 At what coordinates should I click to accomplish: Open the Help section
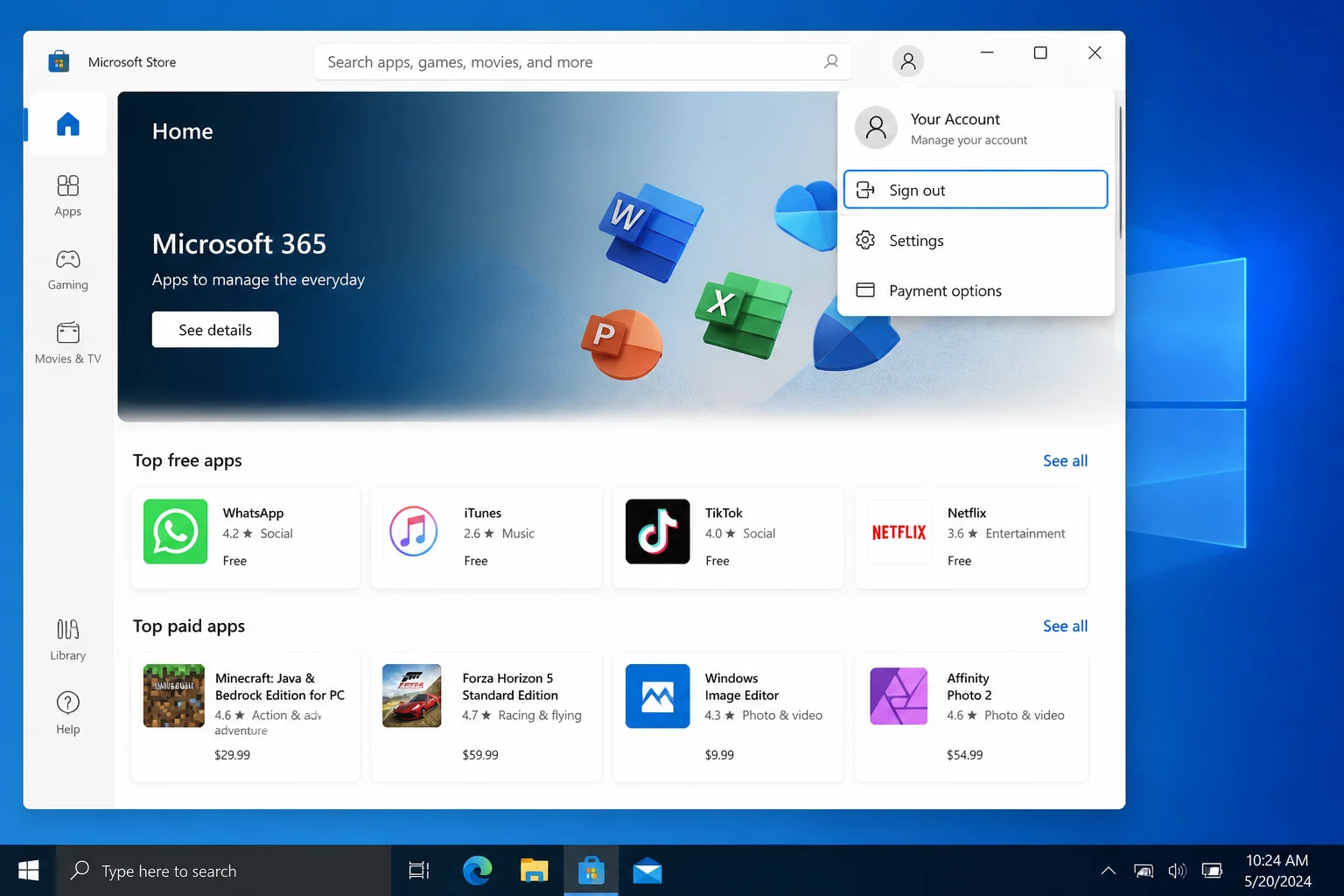tap(67, 713)
